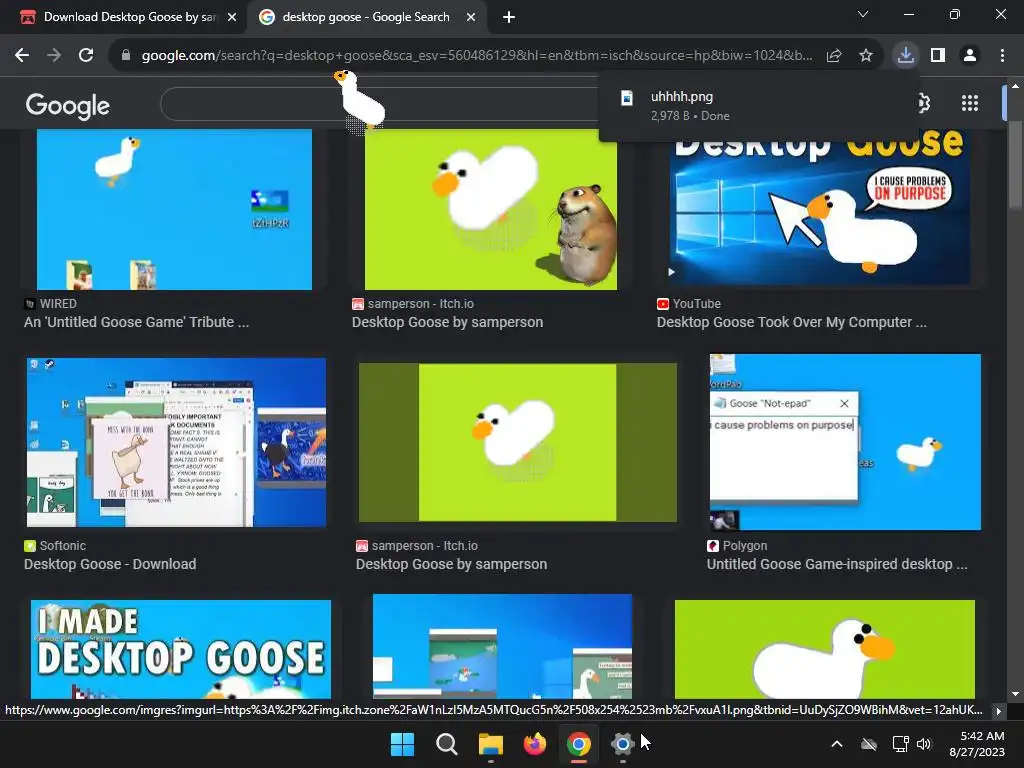This screenshot has height=768, width=1024.
Task: Open the clock showing 5:42 AM
Action: coord(977,744)
